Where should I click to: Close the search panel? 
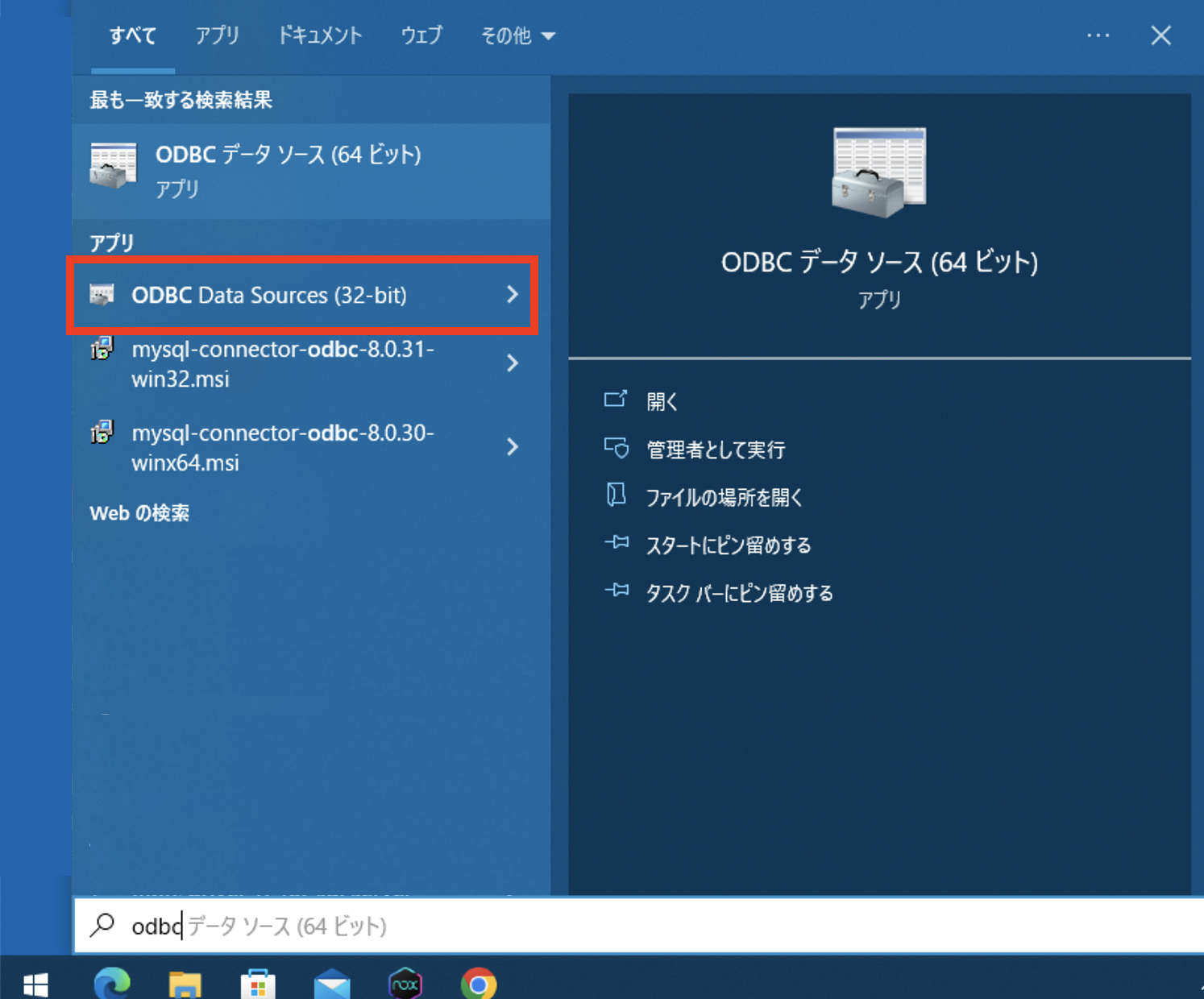[x=1160, y=35]
